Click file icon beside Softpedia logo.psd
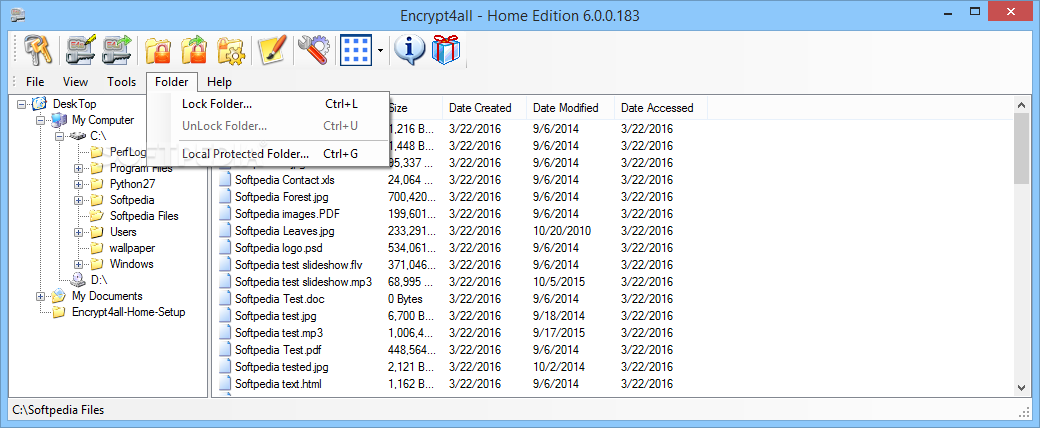Image resolution: width=1040 pixels, height=428 pixels. 225,248
